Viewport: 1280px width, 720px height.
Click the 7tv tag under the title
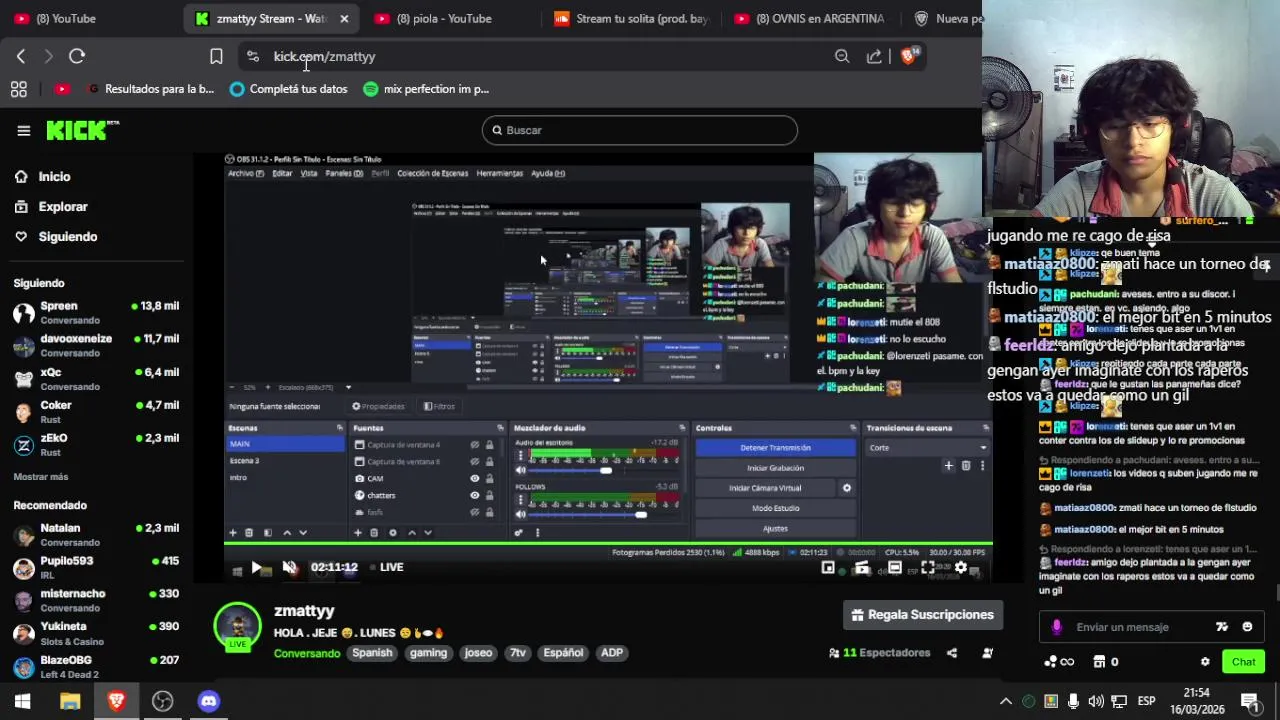coord(518,653)
